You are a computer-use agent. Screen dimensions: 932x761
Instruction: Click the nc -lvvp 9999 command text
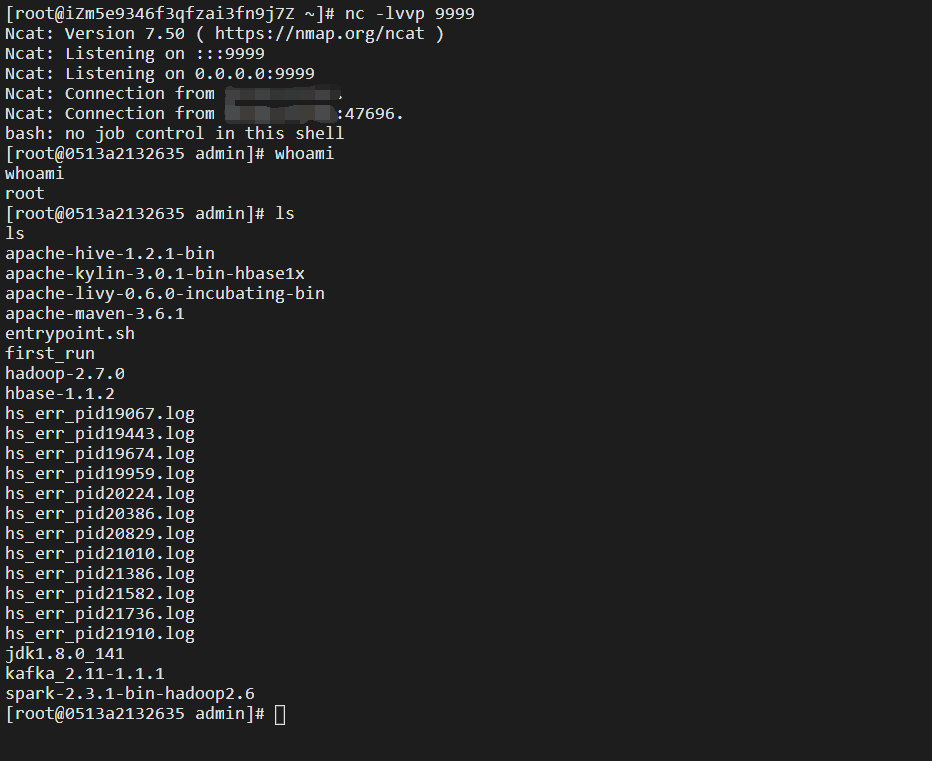(x=410, y=14)
